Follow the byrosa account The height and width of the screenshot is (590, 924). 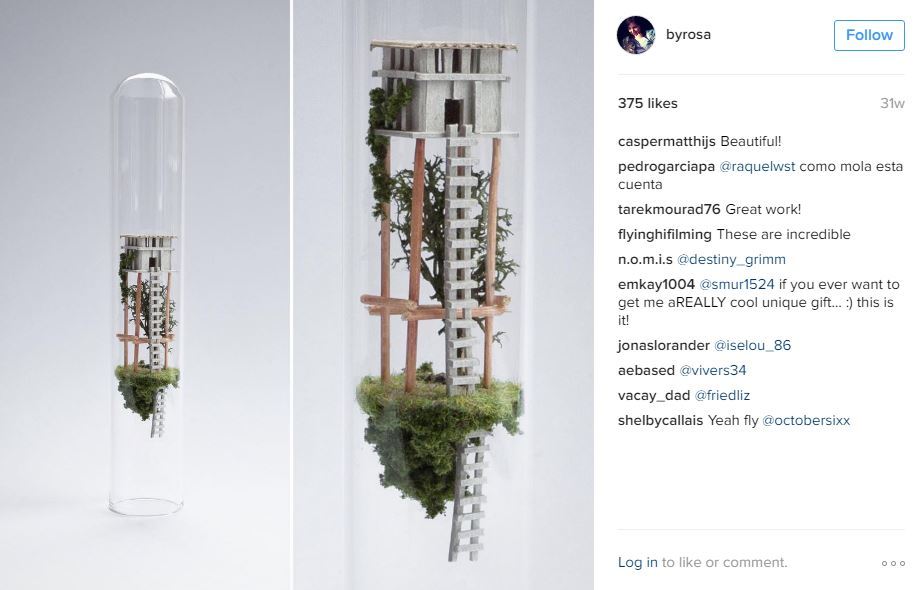pyautogui.click(x=869, y=35)
